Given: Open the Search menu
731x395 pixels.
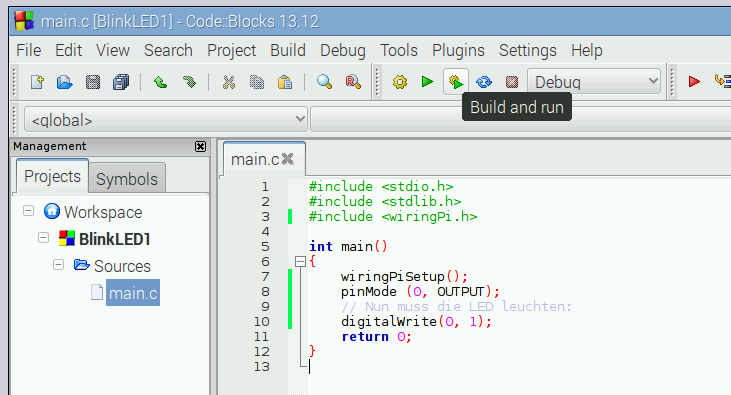Looking at the screenshot, I should coord(168,50).
